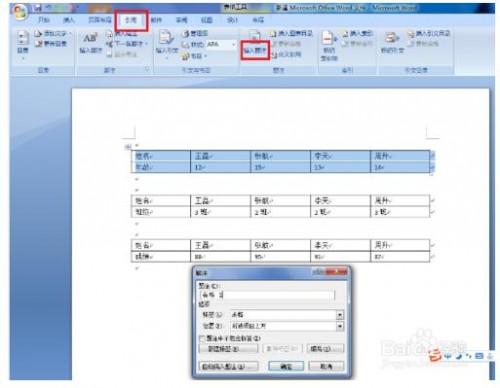Open the Footnotes group dialog launcher
500x388 pixels.
coord(147,70)
